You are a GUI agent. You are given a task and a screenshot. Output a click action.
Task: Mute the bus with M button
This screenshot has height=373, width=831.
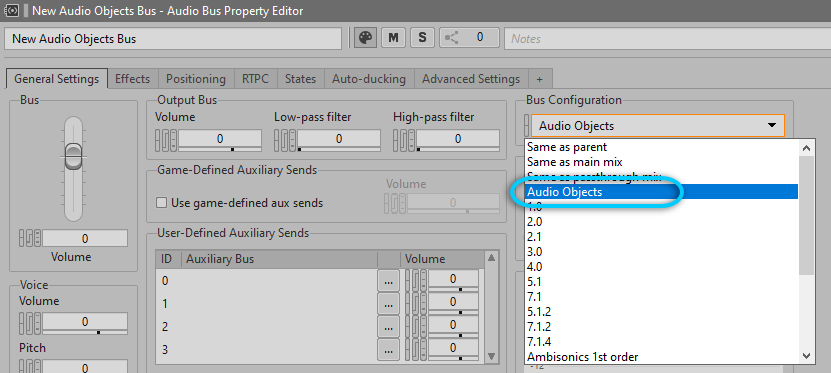click(393, 38)
